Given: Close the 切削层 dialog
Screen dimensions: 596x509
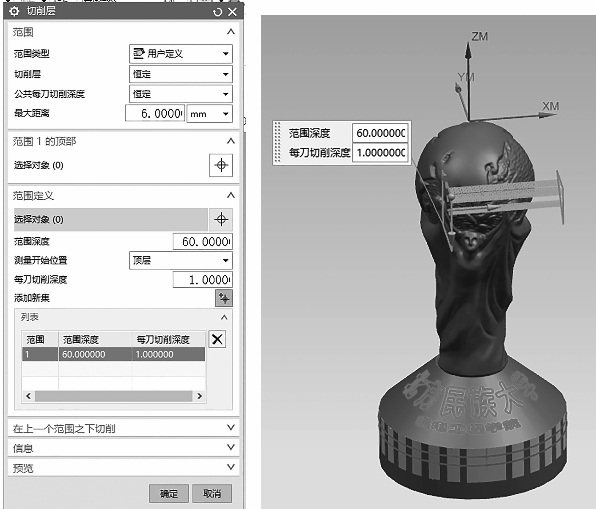Looking at the screenshot, I should [x=233, y=12].
